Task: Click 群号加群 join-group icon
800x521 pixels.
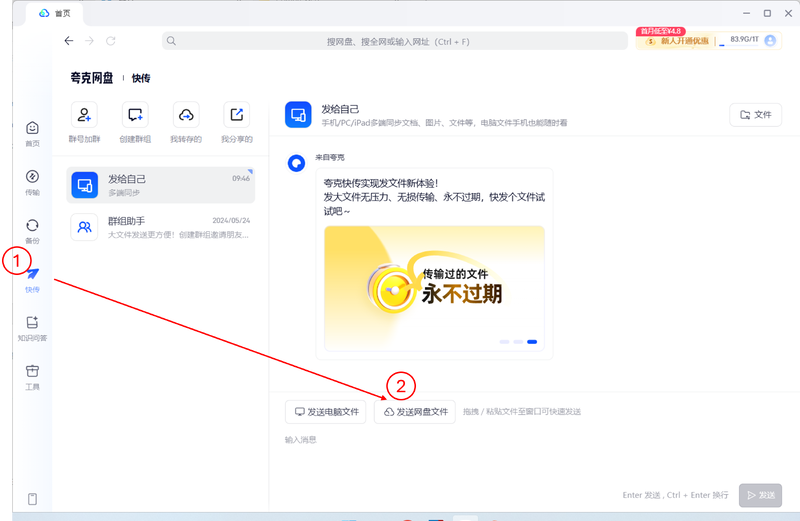Action: tap(84, 115)
